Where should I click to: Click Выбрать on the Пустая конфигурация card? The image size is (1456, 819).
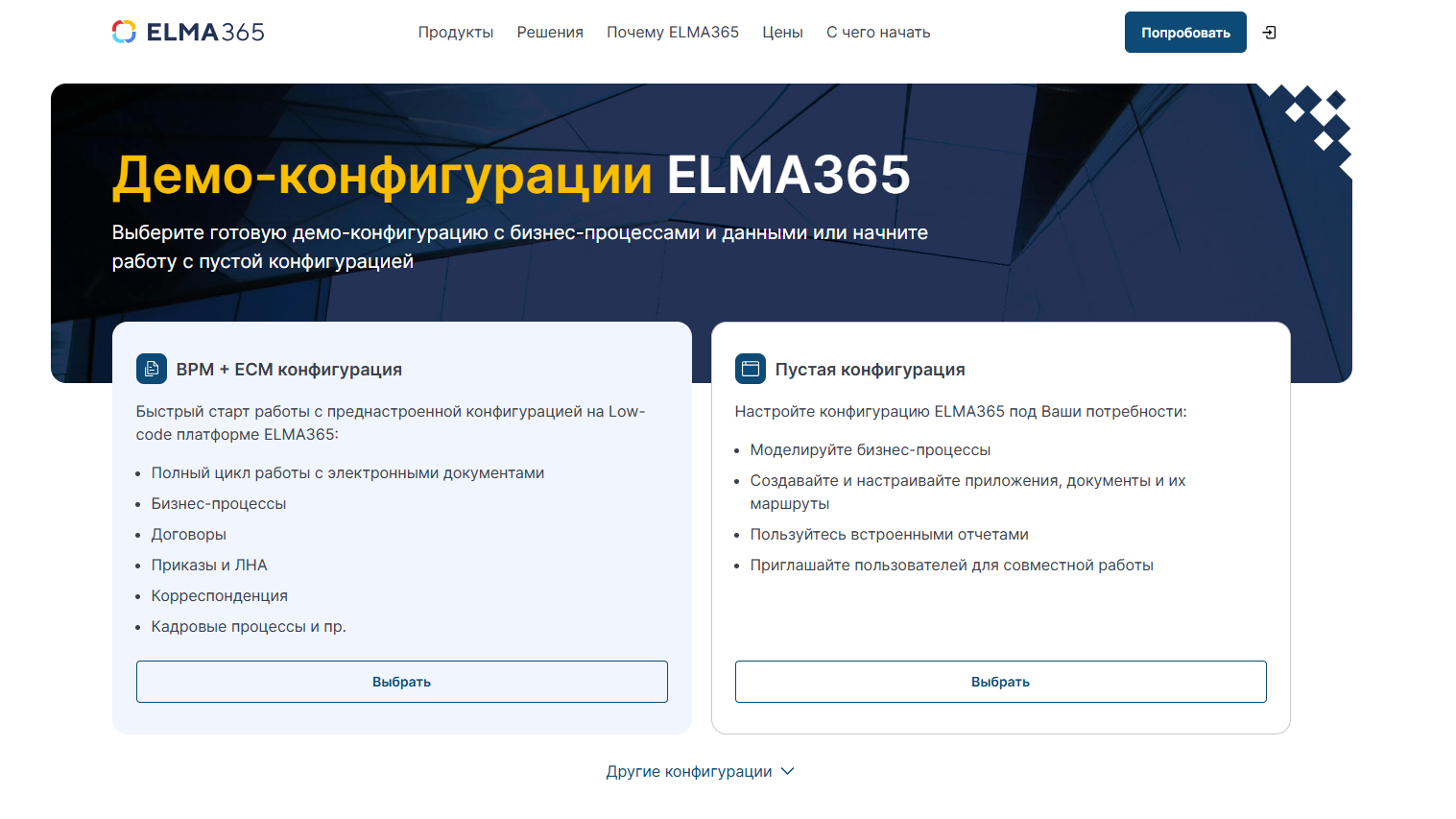(x=1000, y=682)
